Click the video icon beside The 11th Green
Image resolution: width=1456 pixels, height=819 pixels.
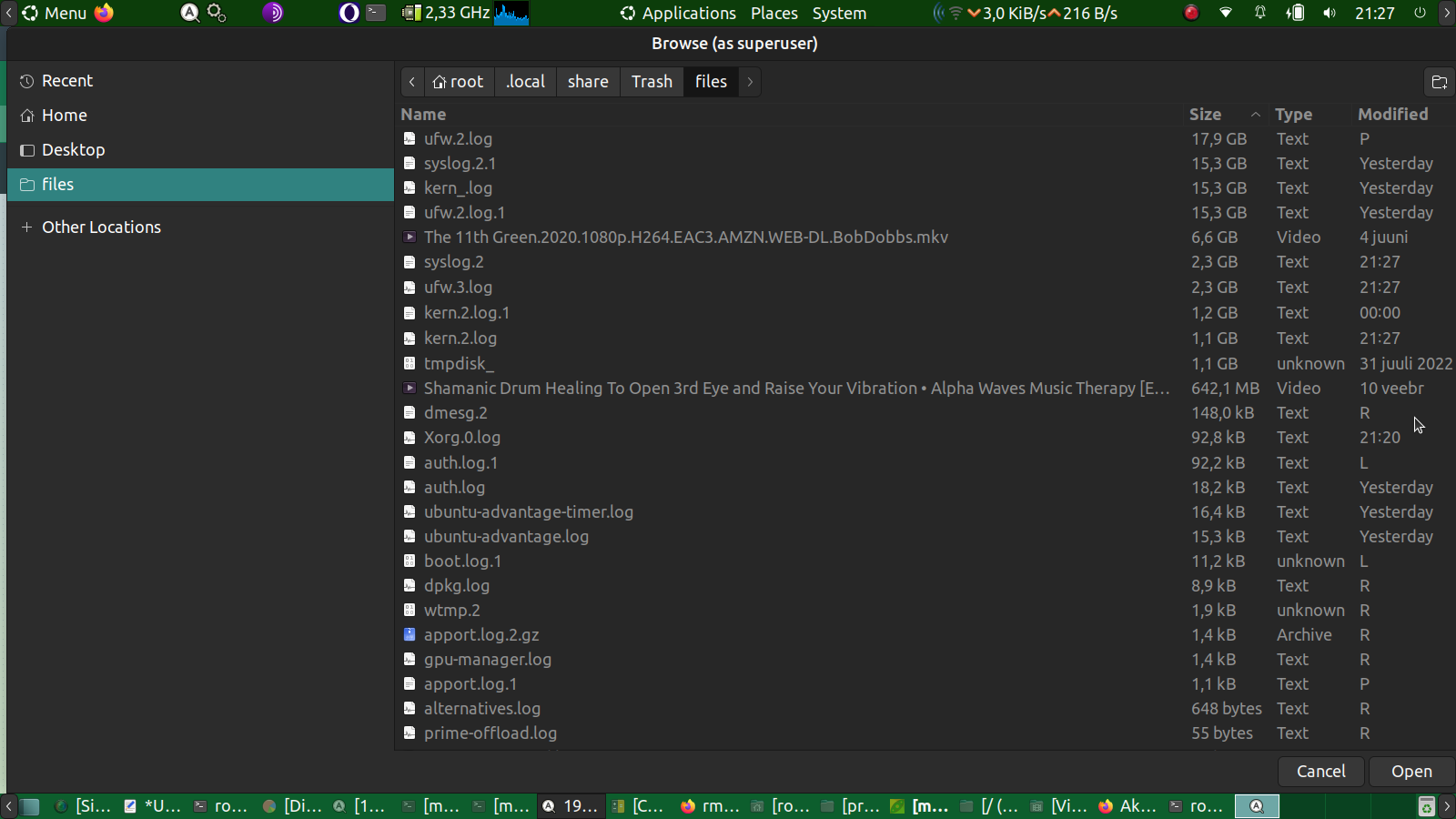coord(409,237)
